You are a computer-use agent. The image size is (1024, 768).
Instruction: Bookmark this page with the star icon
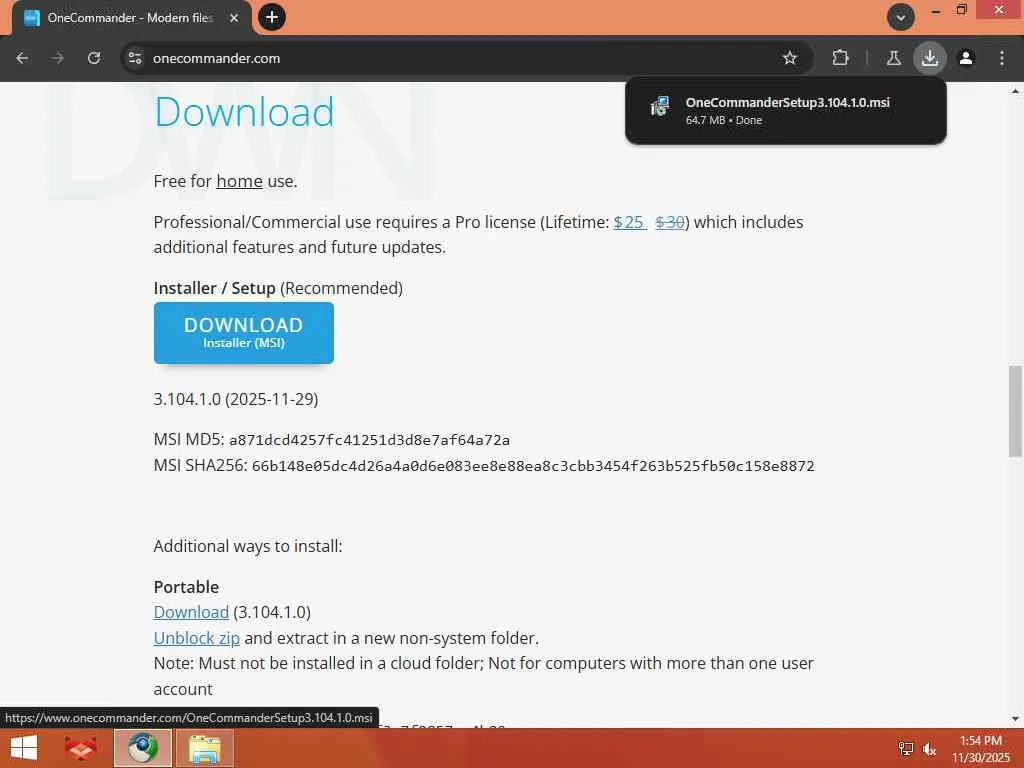pyautogui.click(x=790, y=58)
